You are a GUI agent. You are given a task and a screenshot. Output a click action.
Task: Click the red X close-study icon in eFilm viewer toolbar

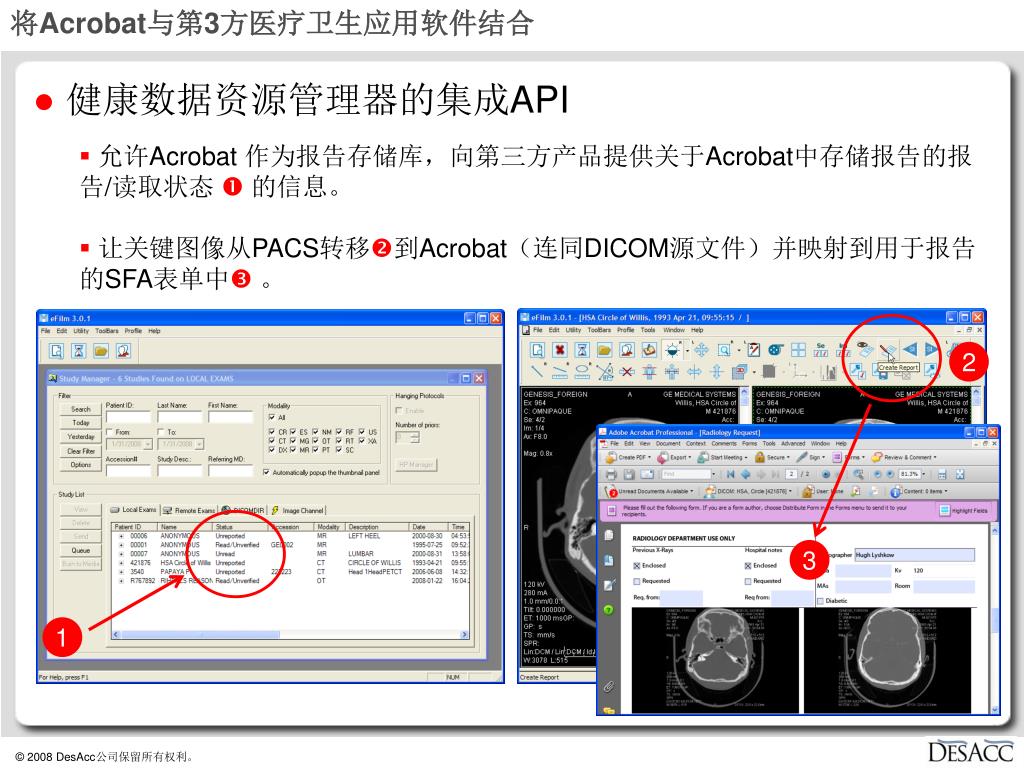(x=560, y=350)
